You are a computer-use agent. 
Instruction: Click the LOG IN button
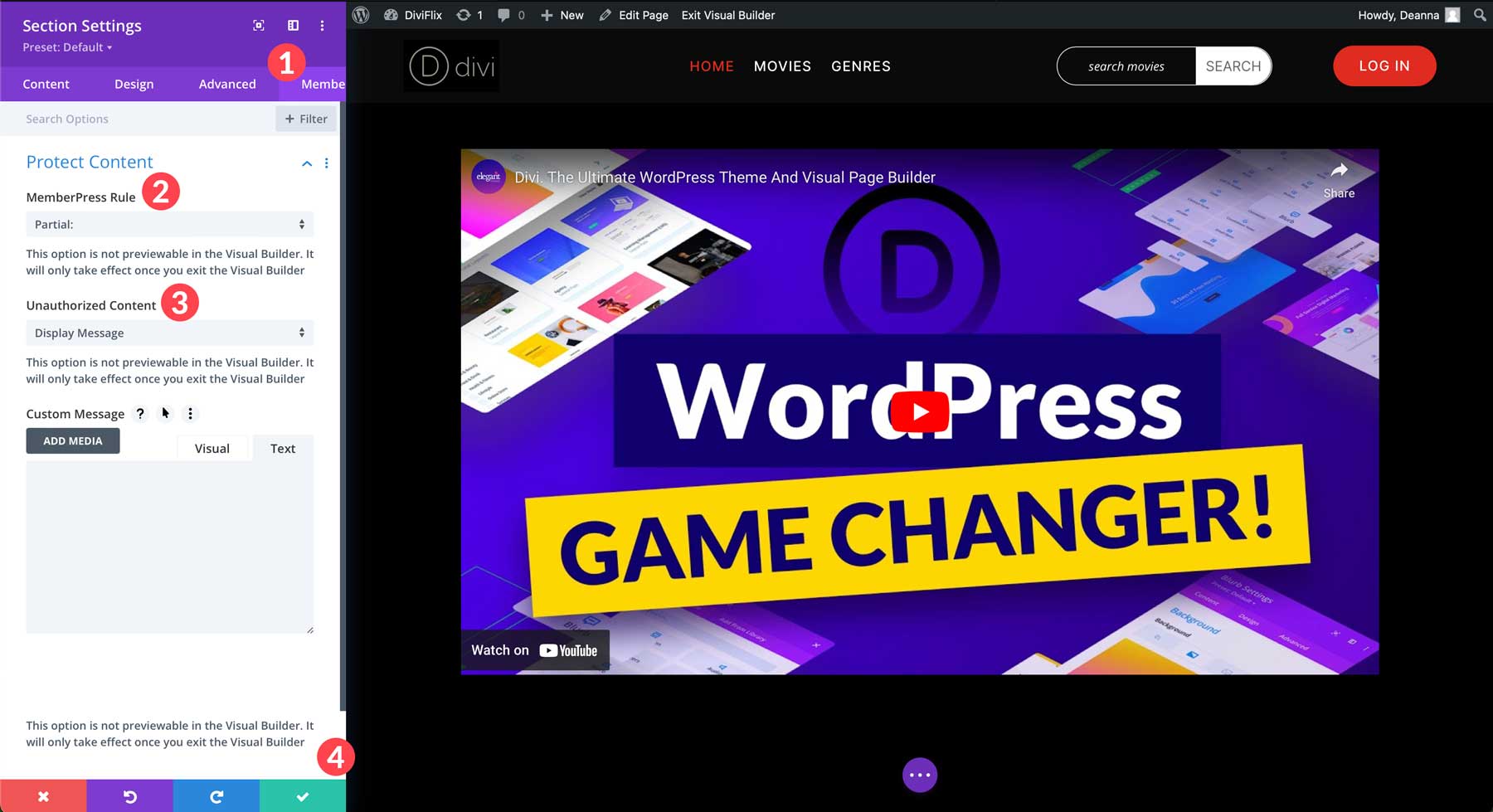point(1384,66)
